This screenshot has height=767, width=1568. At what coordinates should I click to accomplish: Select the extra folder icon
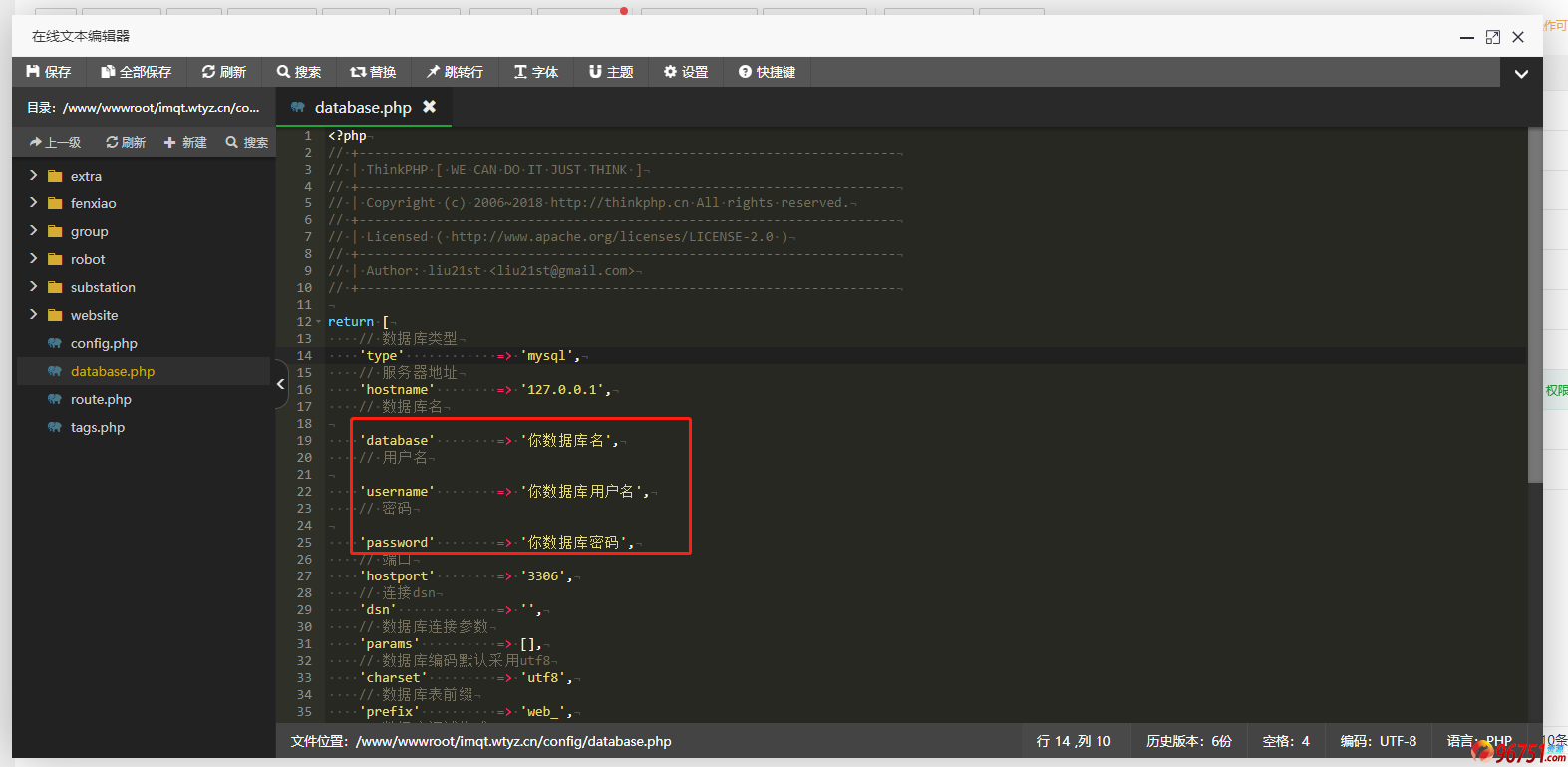tap(55, 176)
